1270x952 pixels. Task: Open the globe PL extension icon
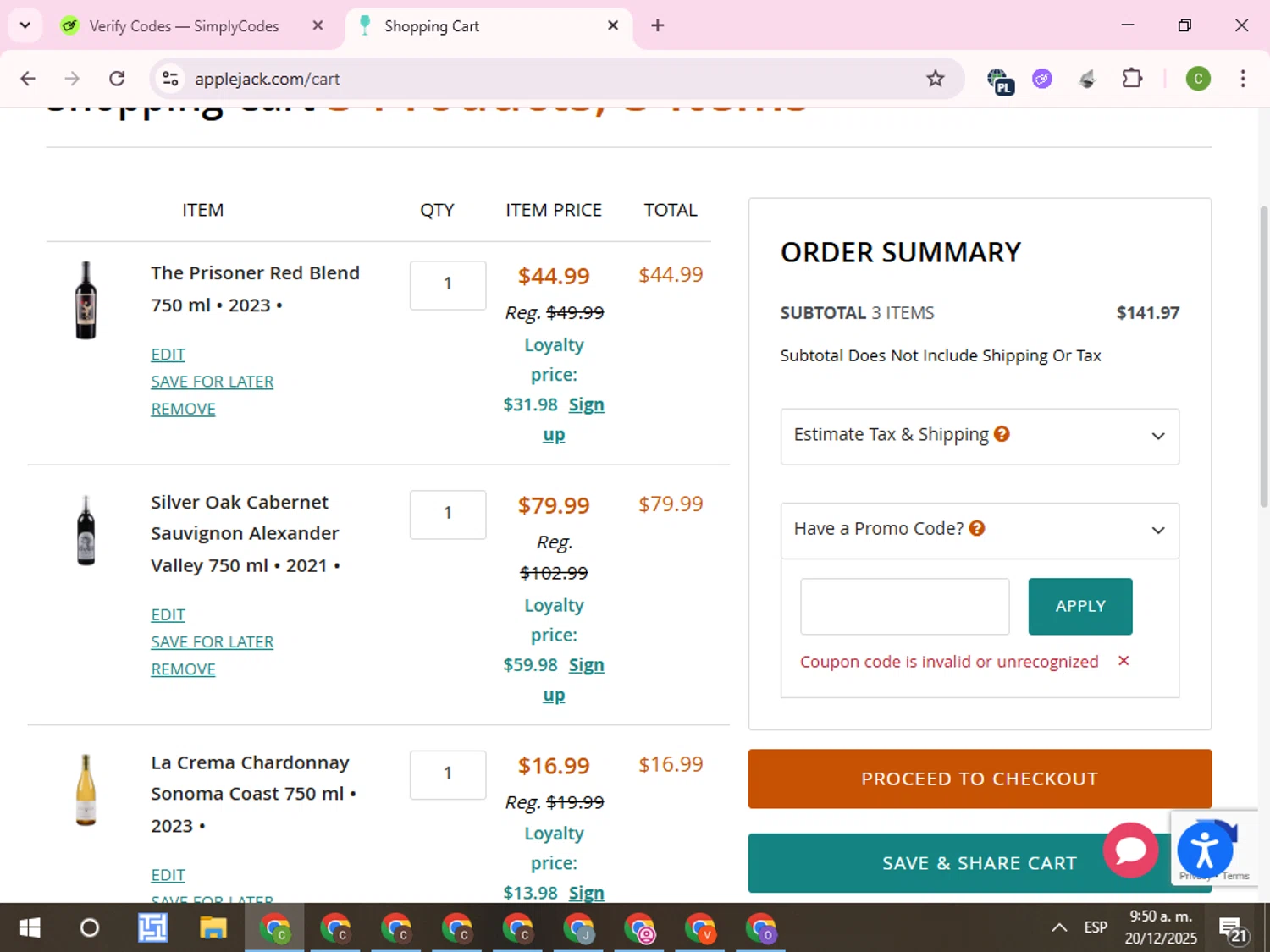[x=1000, y=80]
